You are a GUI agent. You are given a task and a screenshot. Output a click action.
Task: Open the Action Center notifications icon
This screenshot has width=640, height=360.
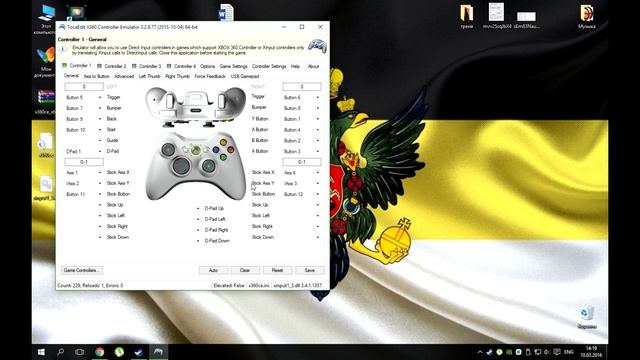click(557, 352)
